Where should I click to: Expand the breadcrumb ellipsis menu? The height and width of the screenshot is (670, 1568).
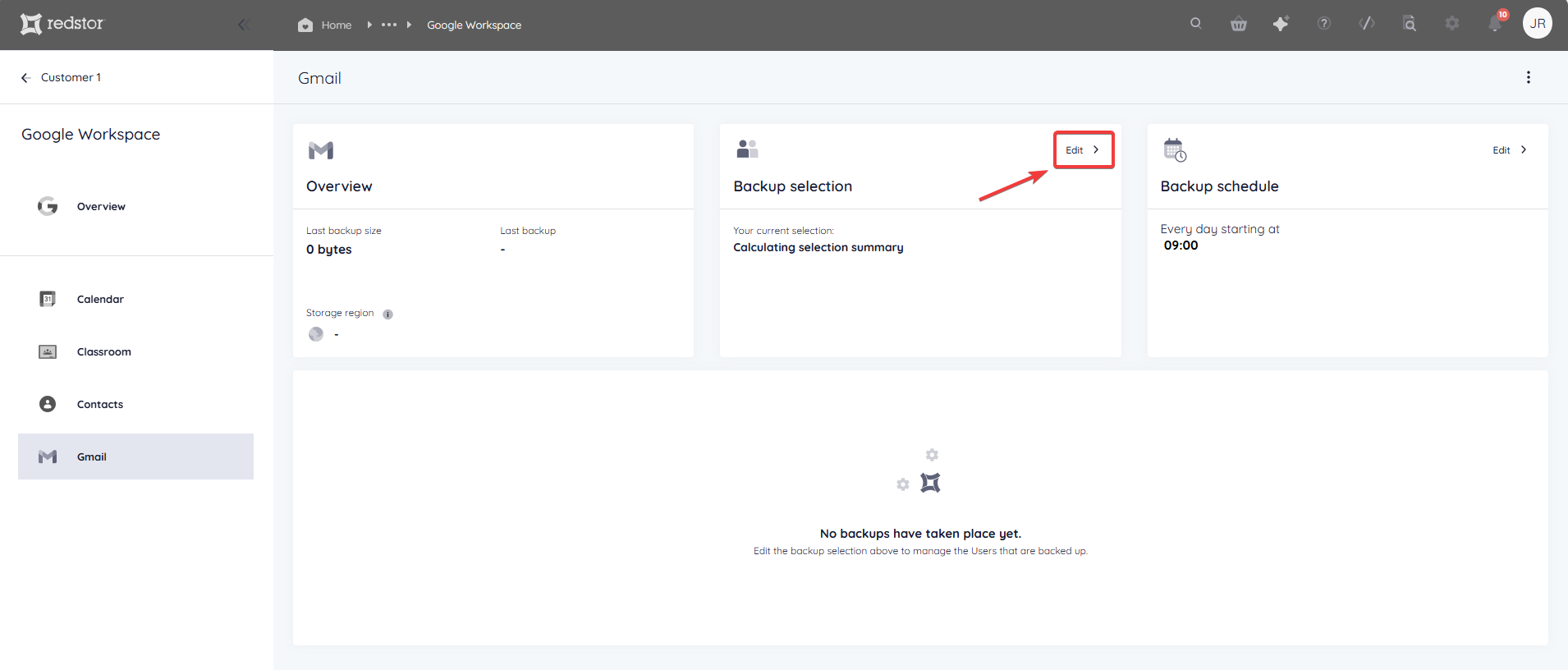(x=389, y=25)
